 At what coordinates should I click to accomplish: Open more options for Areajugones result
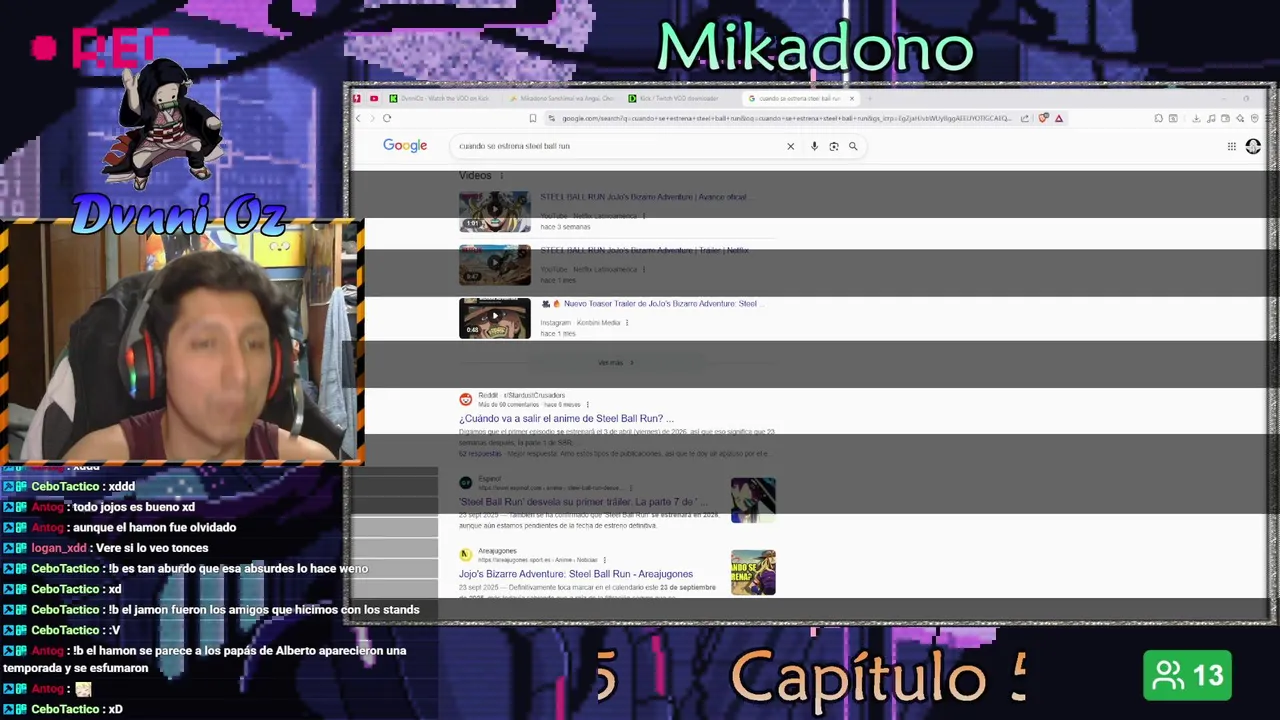(x=605, y=560)
